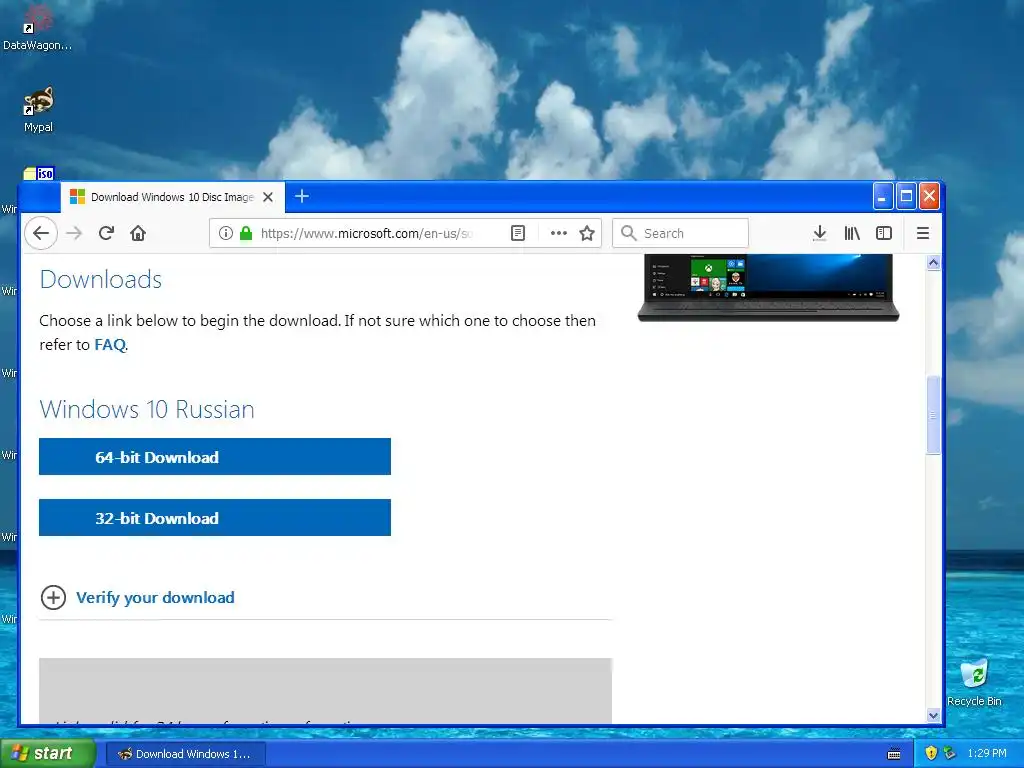The height and width of the screenshot is (768, 1024).
Task: Open a new browser tab
Action: point(302,197)
